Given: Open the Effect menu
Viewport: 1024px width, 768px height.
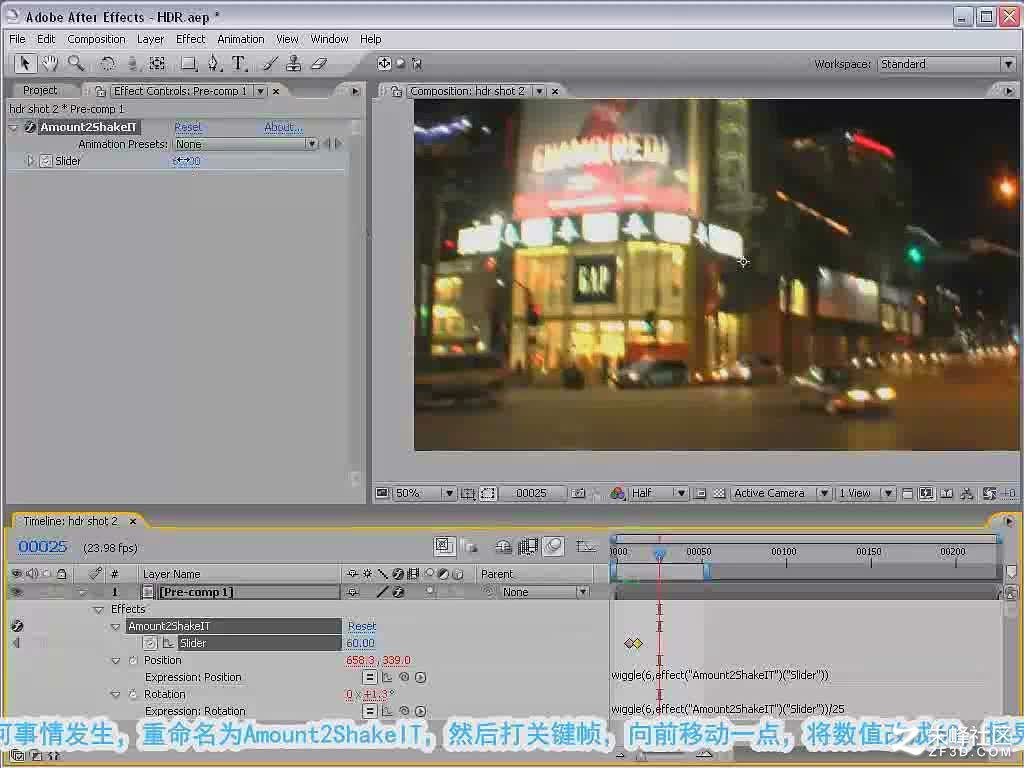Looking at the screenshot, I should tap(191, 39).
